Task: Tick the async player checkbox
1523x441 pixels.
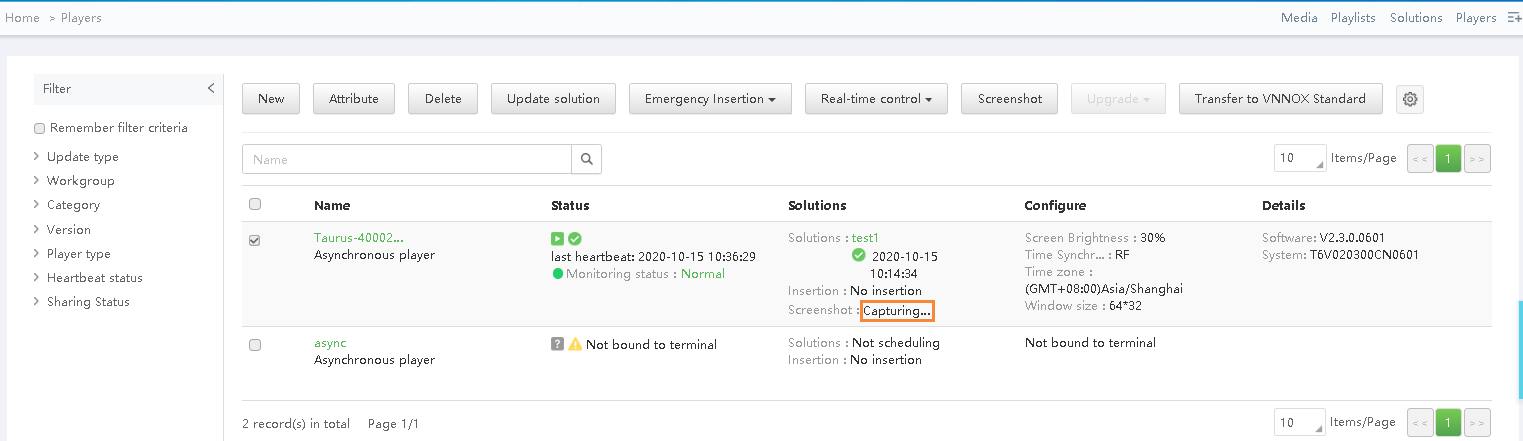Action: coord(255,345)
